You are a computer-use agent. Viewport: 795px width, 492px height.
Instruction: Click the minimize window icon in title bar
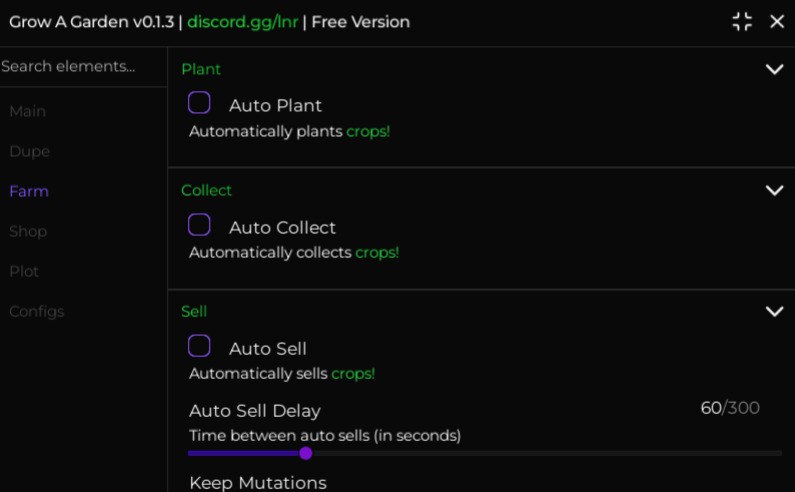pos(742,22)
